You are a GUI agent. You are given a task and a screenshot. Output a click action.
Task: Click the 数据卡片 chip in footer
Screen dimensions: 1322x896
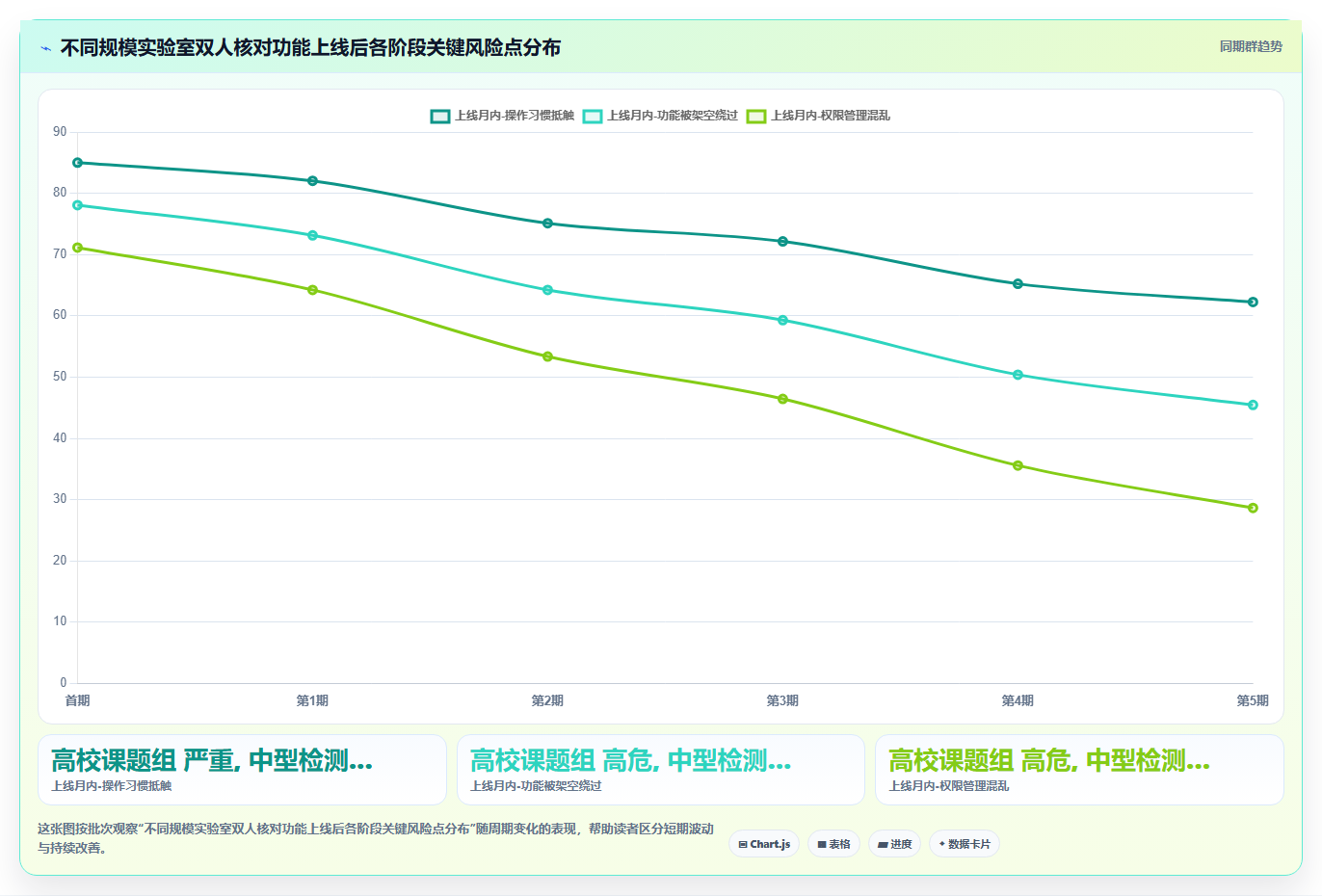(965, 844)
